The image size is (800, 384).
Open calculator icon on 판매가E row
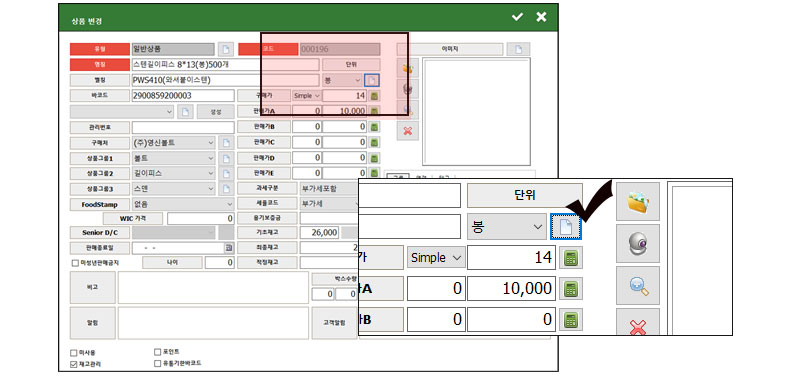click(x=375, y=173)
